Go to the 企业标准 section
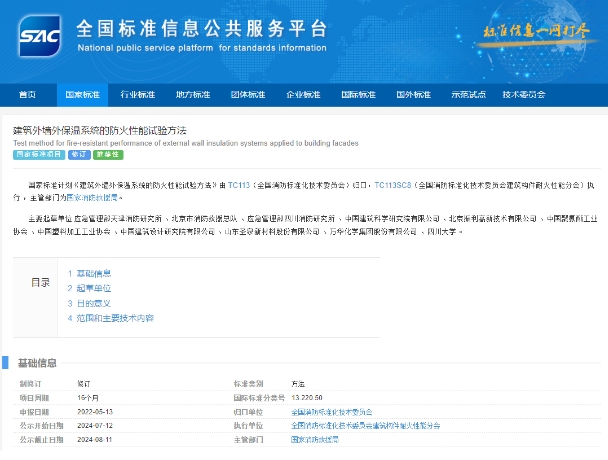608x460 pixels. click(x=303, y=95)
